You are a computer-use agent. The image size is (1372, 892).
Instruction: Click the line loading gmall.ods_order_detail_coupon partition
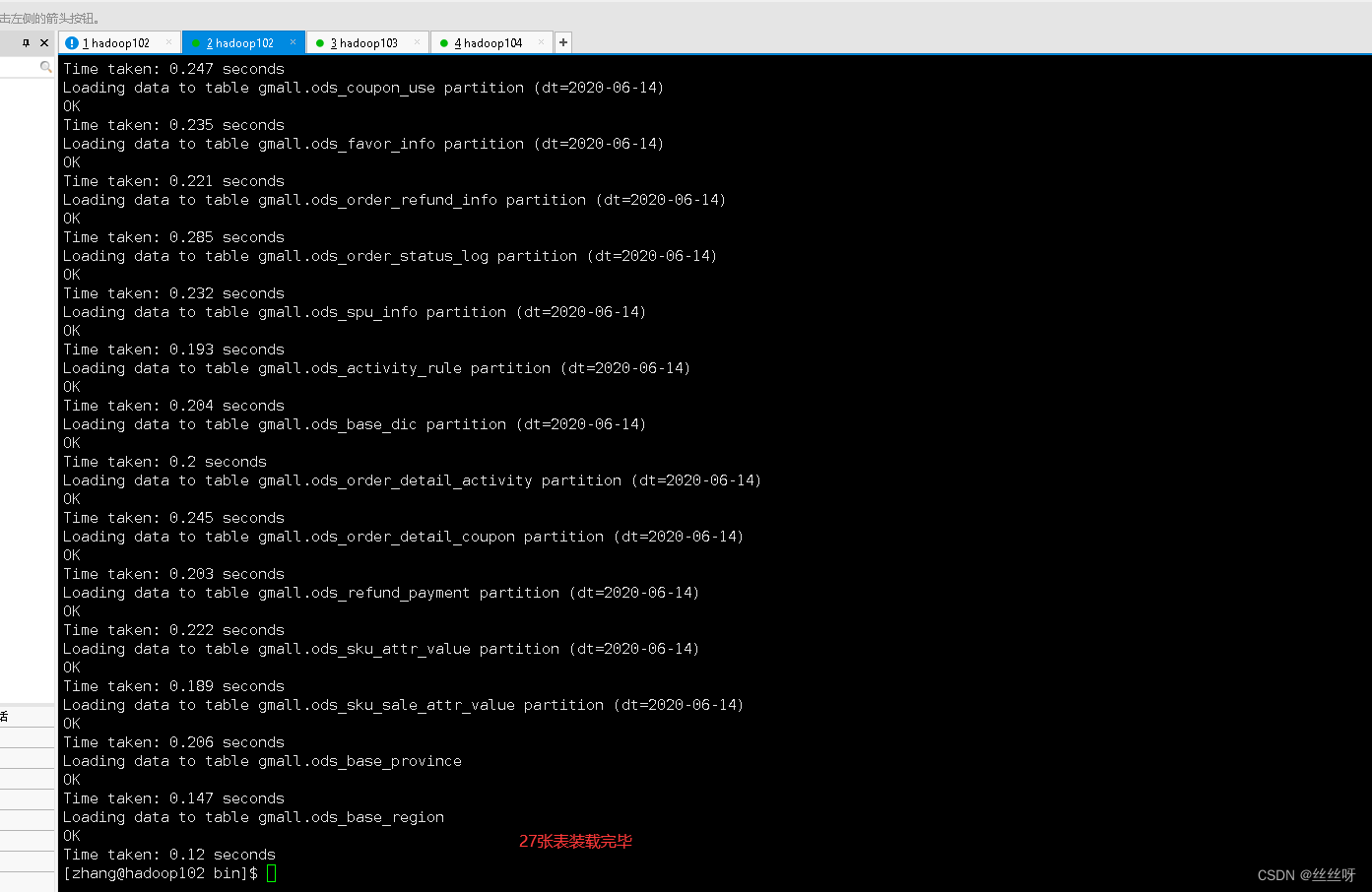click(x=404, y=537)
